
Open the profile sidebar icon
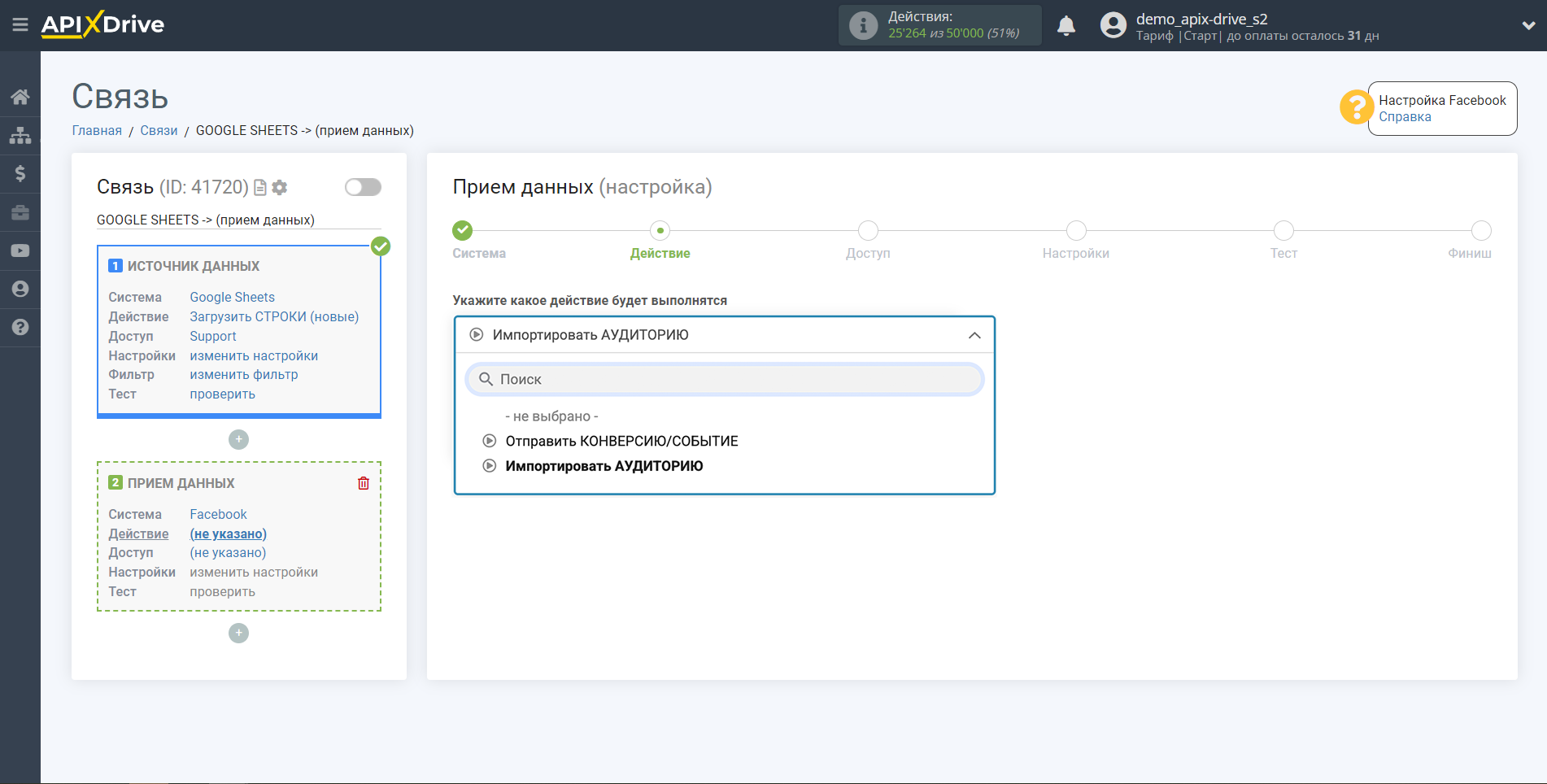coord(20,289)
